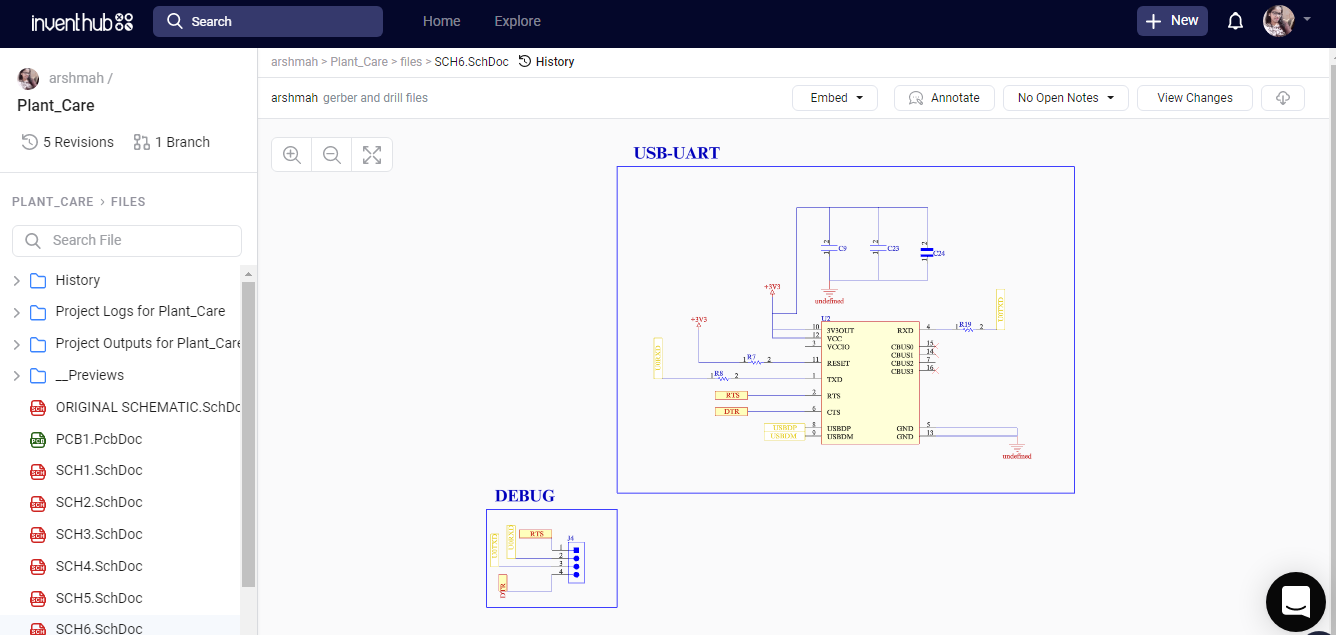Click the file search magnifier icon

33,240
